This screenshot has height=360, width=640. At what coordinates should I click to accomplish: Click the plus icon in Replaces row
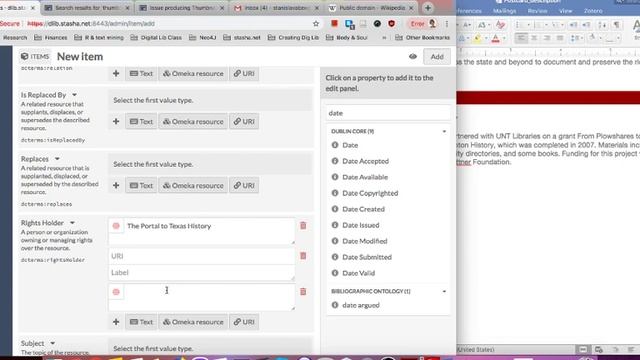click(116, 185)
